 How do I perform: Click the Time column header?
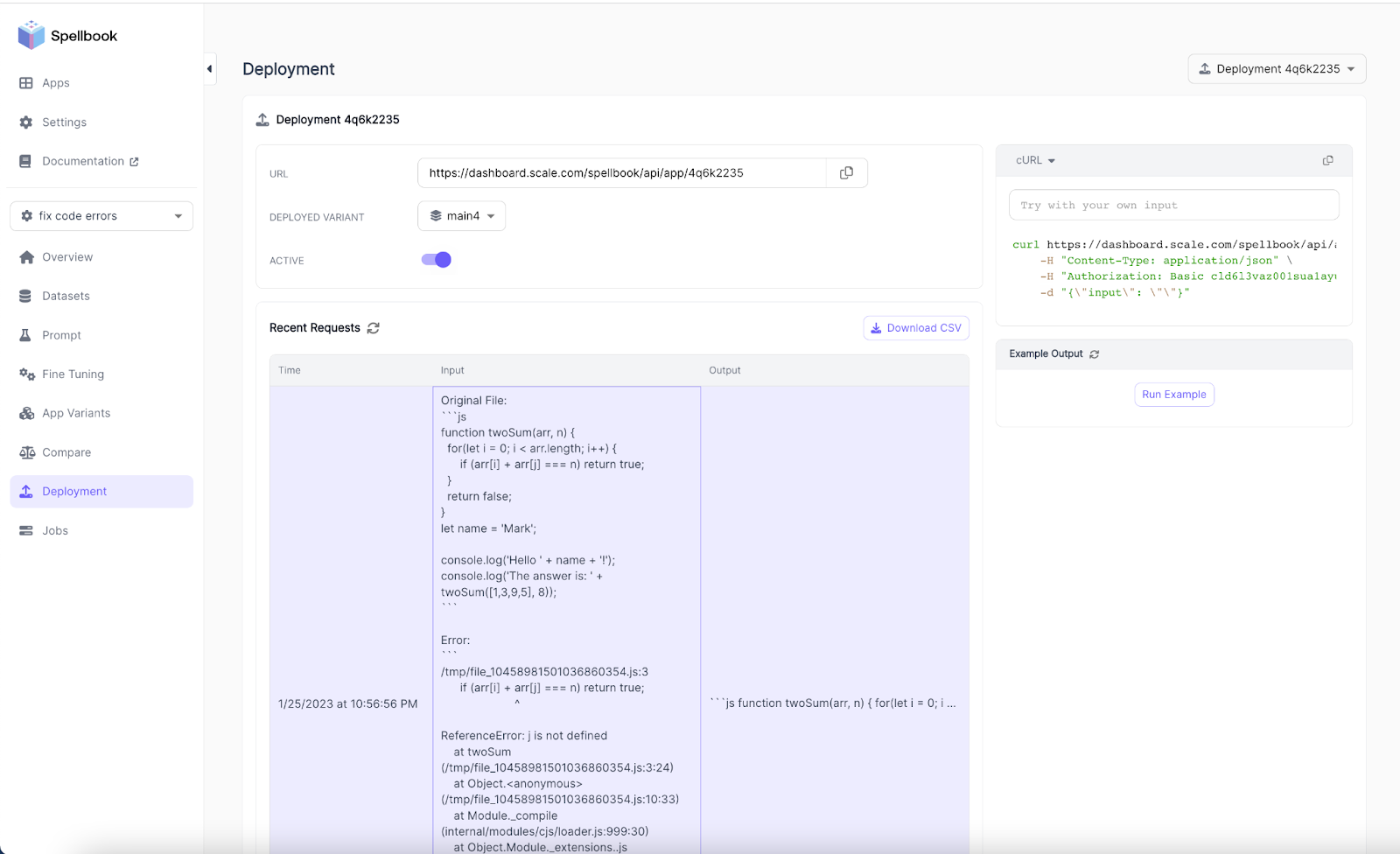pos(290,371)
